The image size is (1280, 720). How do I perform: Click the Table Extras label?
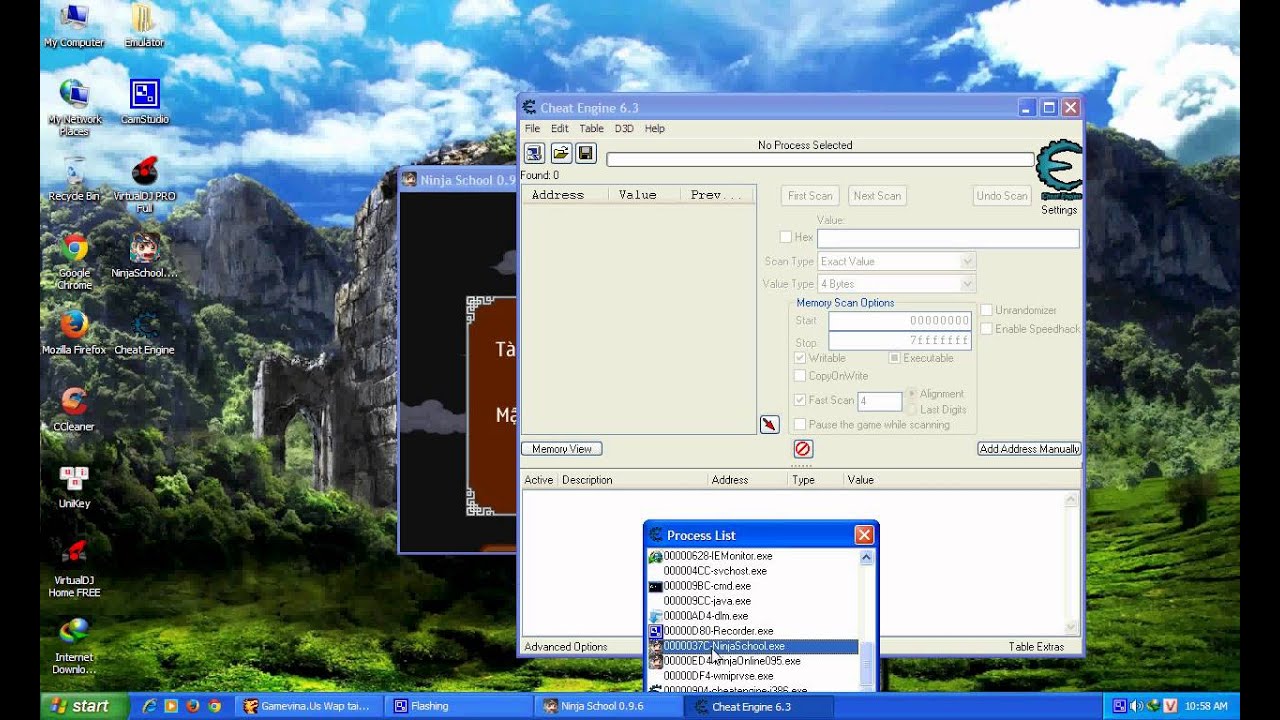point(1036,647)
